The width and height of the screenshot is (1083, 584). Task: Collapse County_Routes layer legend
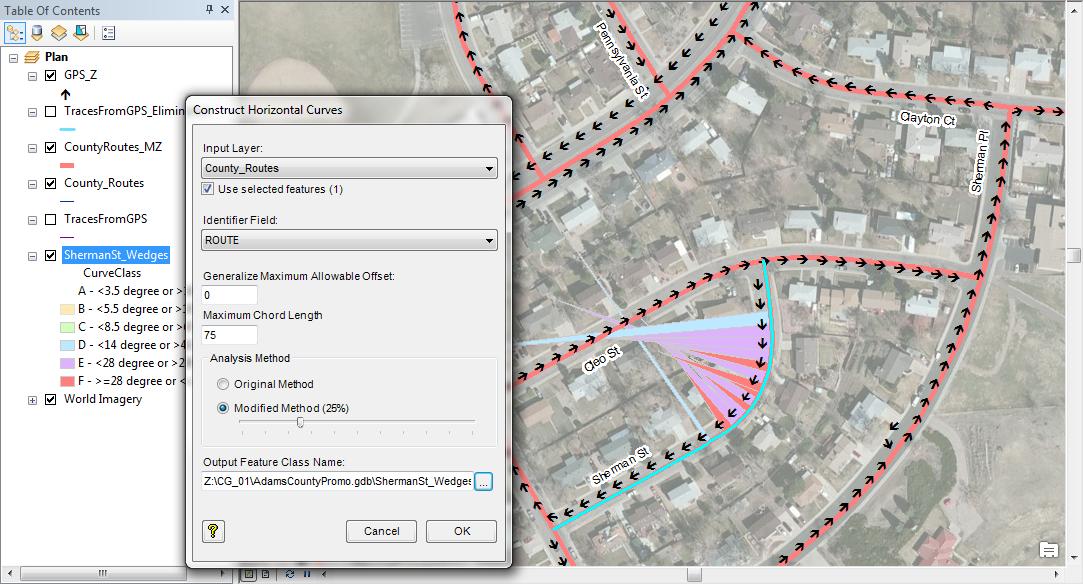click(x=32, y=184)
